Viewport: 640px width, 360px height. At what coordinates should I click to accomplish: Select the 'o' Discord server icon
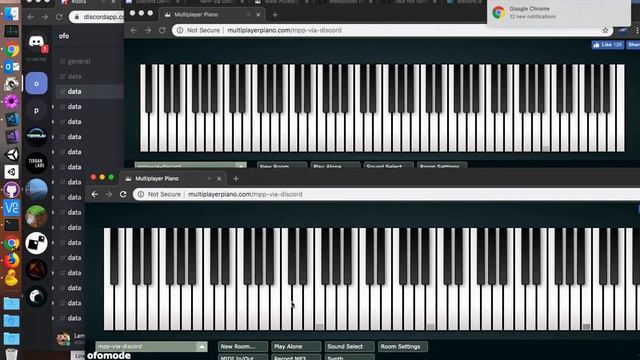coord(36,83)
